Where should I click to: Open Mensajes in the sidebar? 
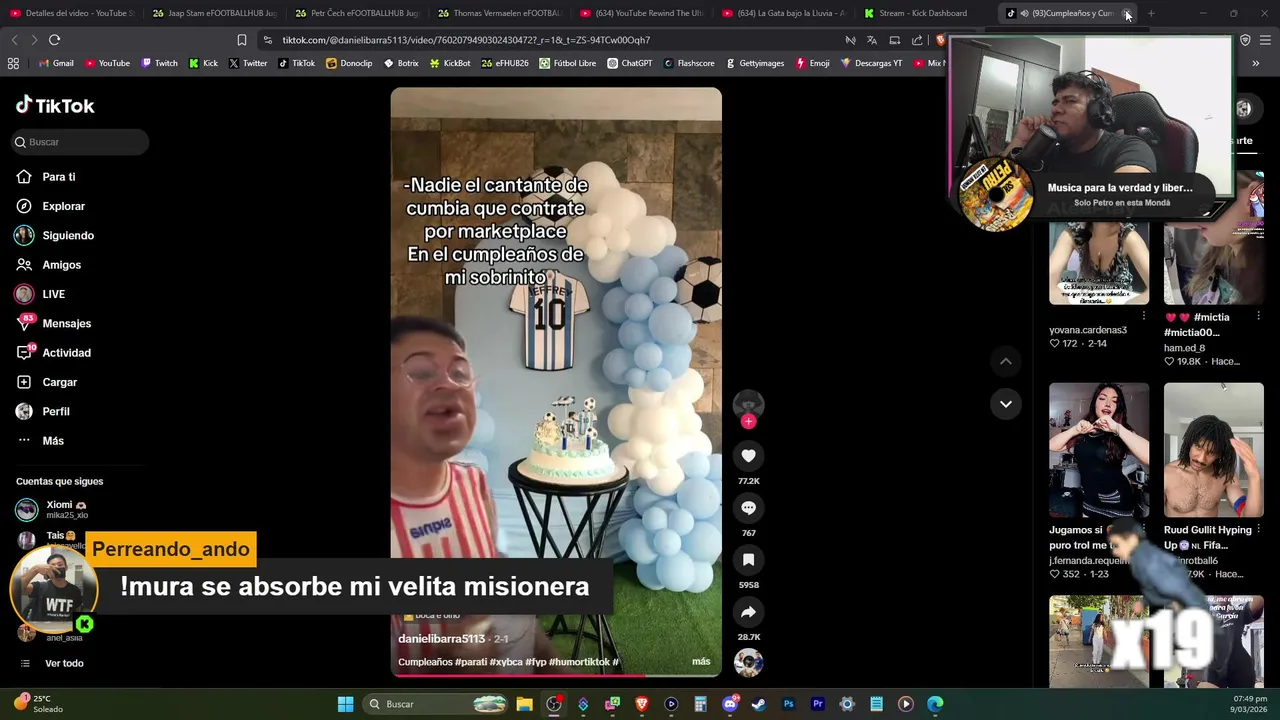click(x=66, y=324)
